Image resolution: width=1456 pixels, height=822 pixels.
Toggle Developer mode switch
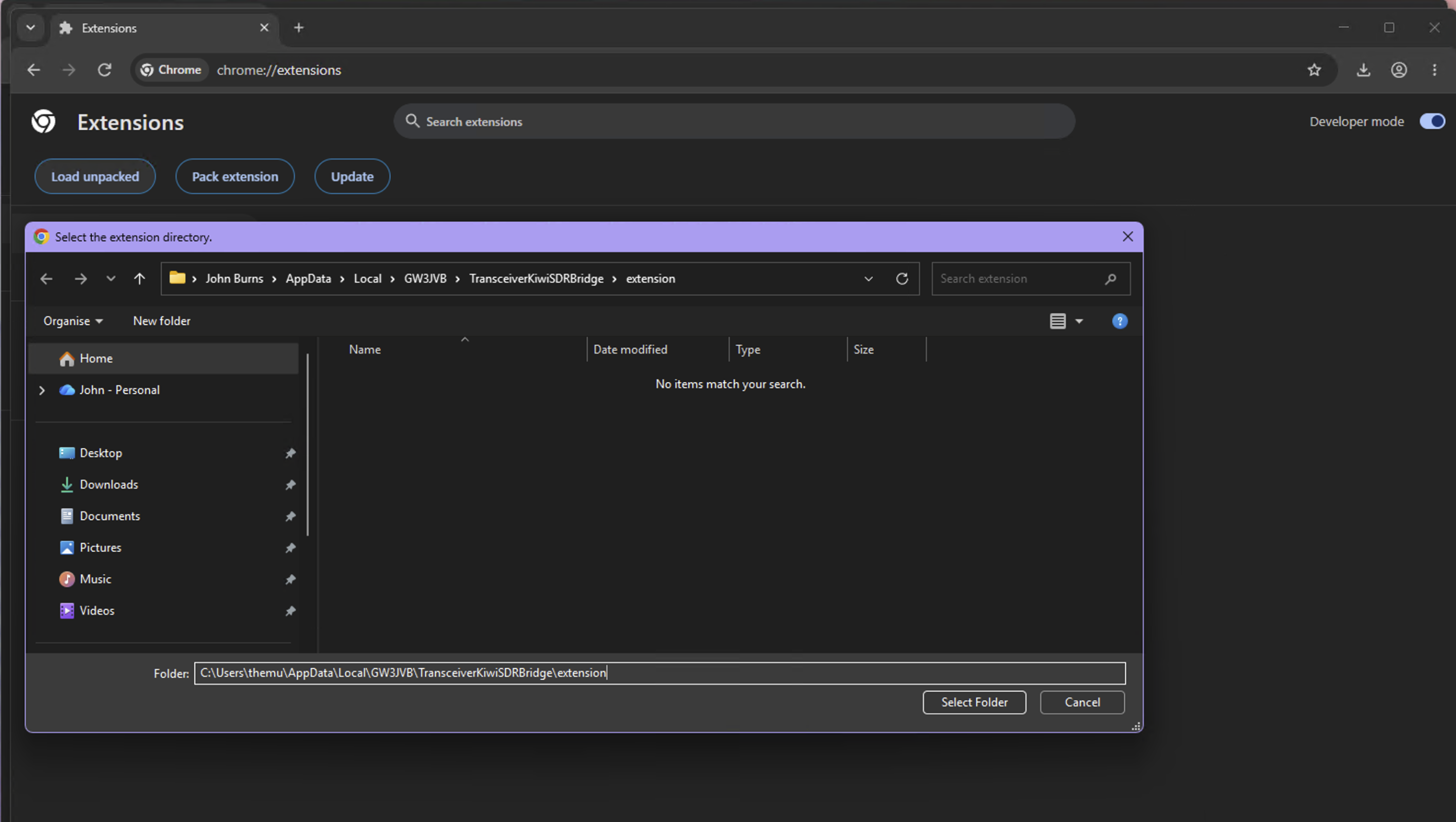(x=1432, y=121)
